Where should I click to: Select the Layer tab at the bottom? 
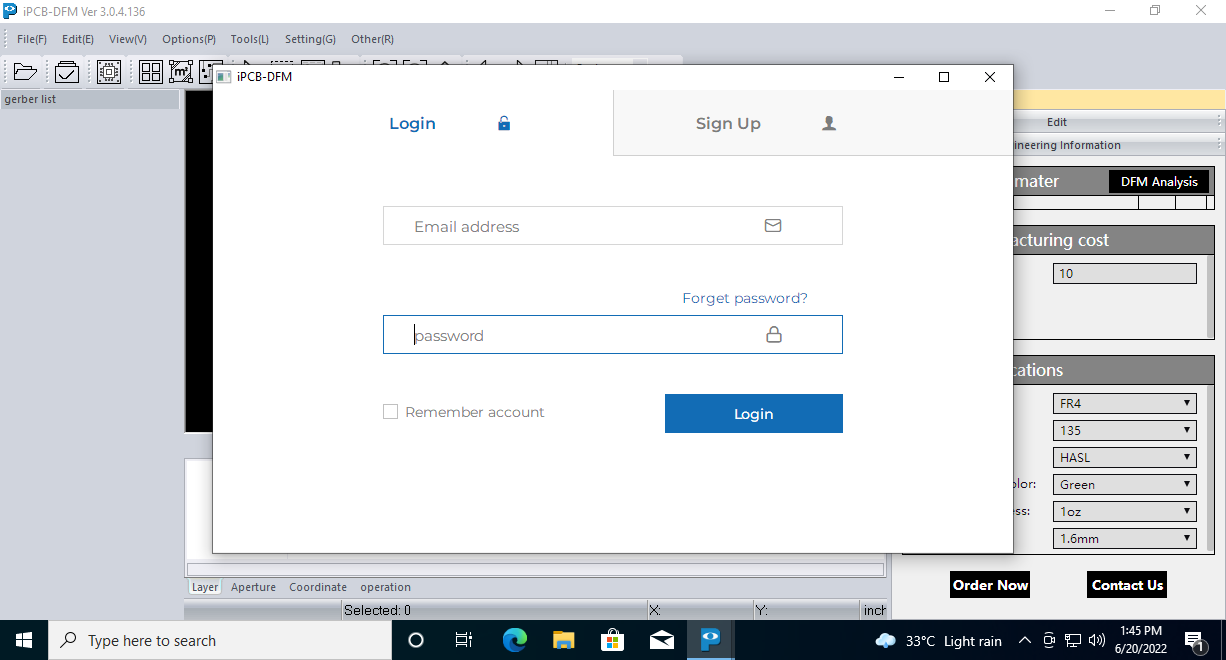click(205, 587)
